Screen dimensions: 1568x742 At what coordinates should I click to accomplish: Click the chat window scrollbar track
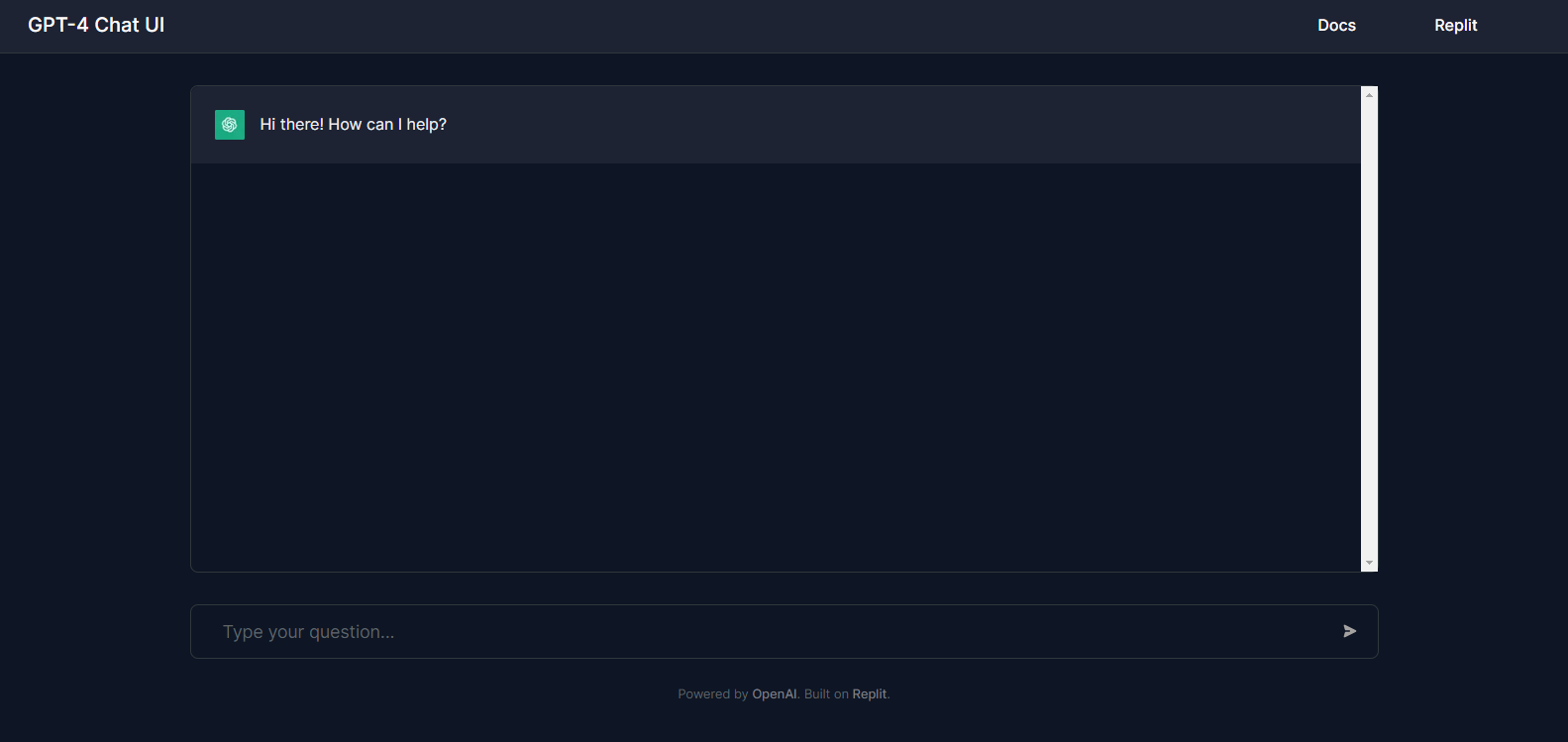click(x=1369, y=327)
